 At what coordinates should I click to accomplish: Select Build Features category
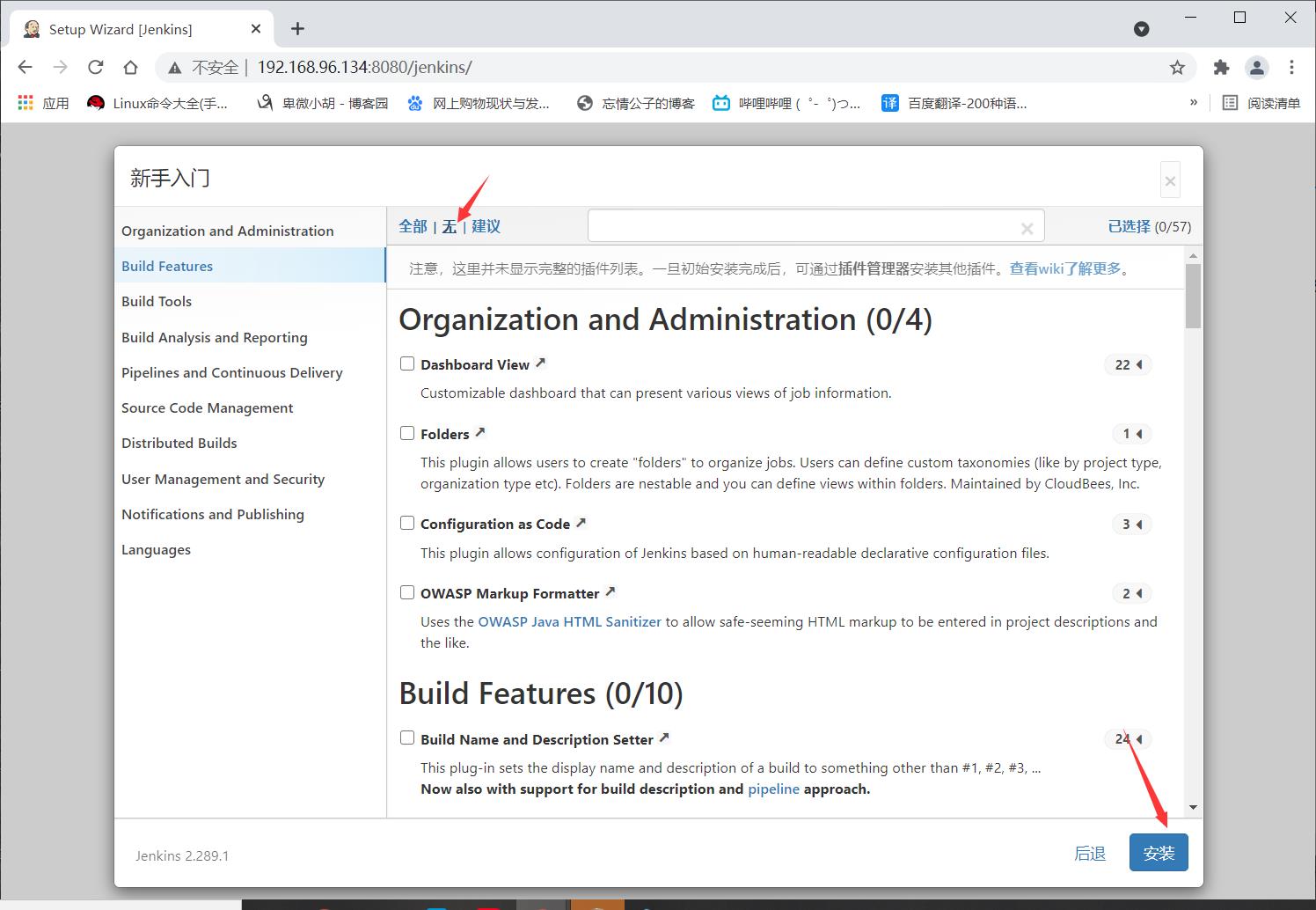pyautogui.click(x=250, y=266)
